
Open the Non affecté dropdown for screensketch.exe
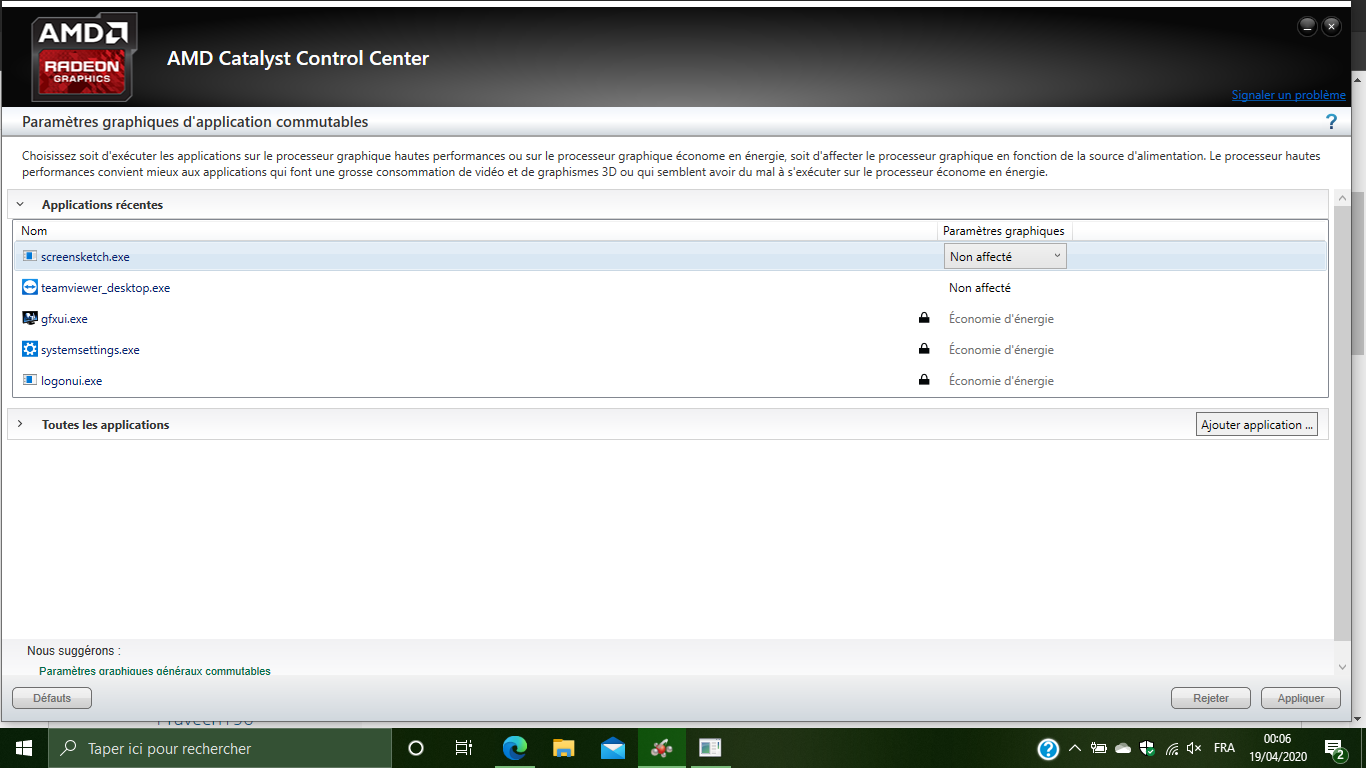point(1005,257)
